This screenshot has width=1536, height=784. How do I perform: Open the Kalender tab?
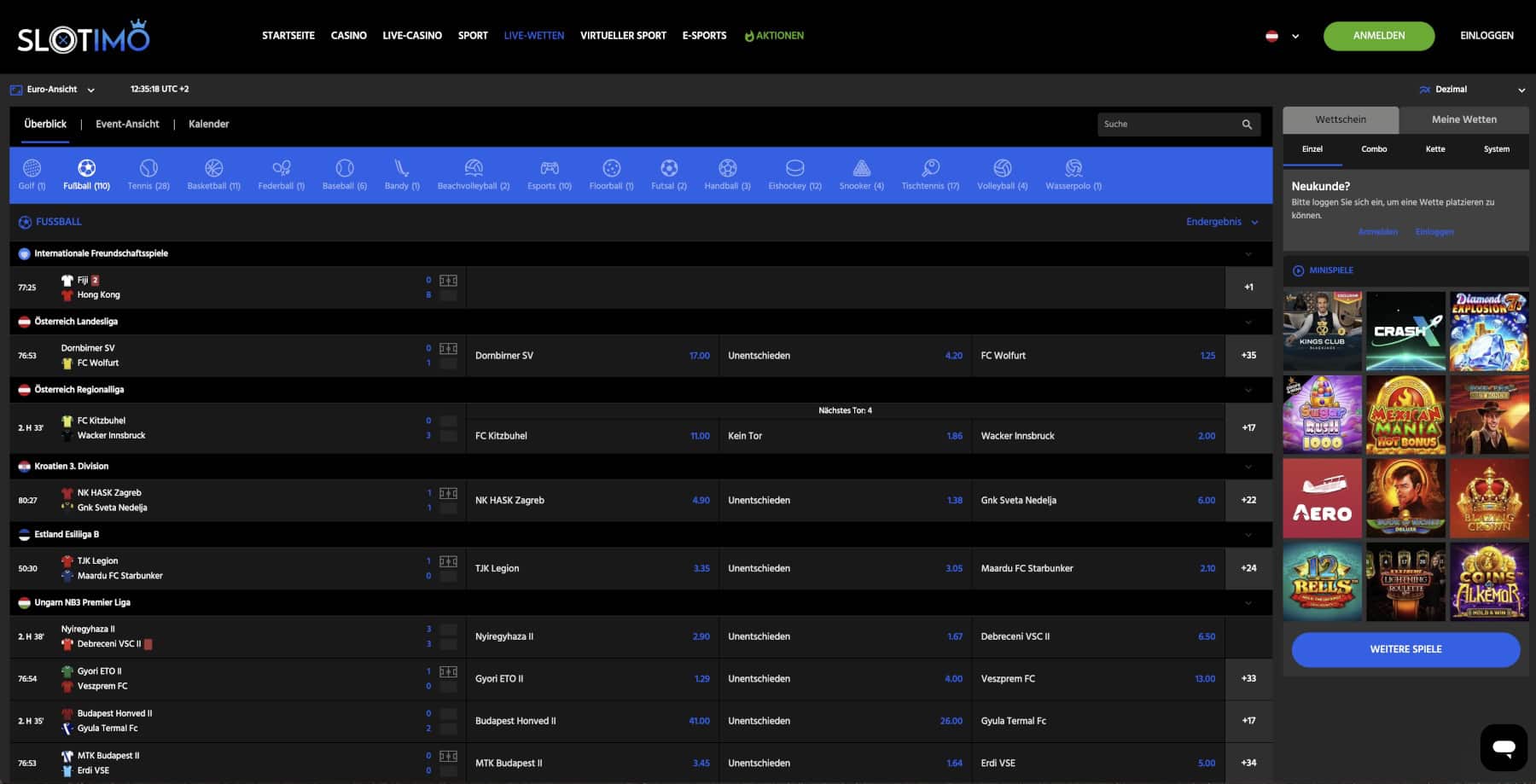coord(208,124)
